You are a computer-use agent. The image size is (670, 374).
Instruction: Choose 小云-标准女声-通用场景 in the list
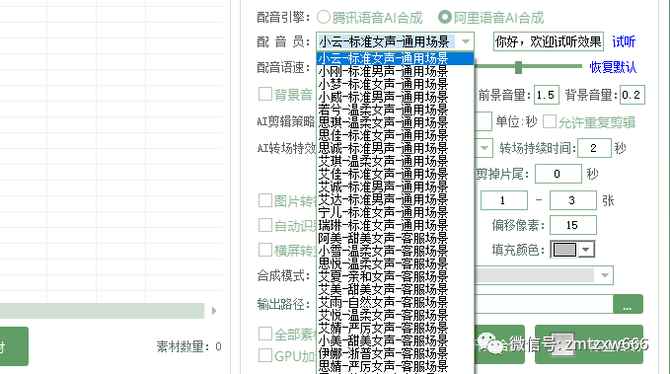tap(395, 58)
